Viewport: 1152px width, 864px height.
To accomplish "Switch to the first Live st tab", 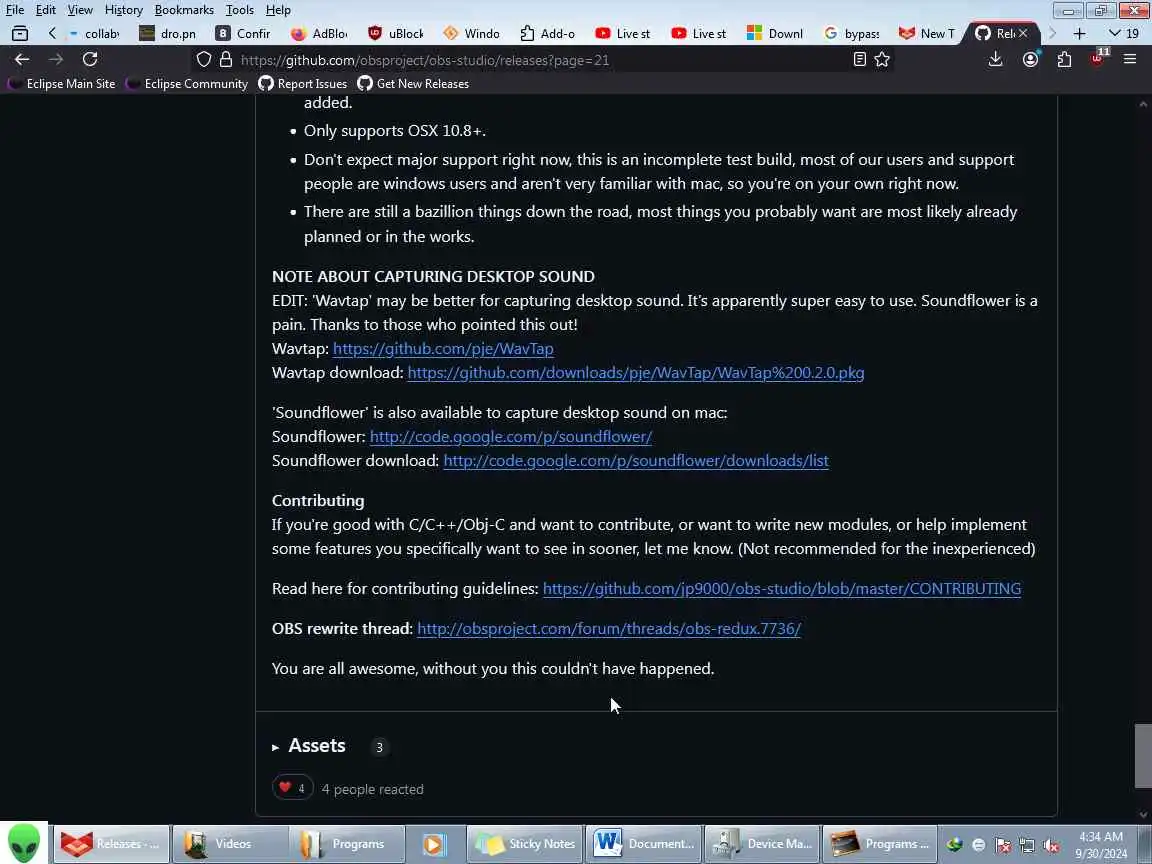I will coord(624,34).
